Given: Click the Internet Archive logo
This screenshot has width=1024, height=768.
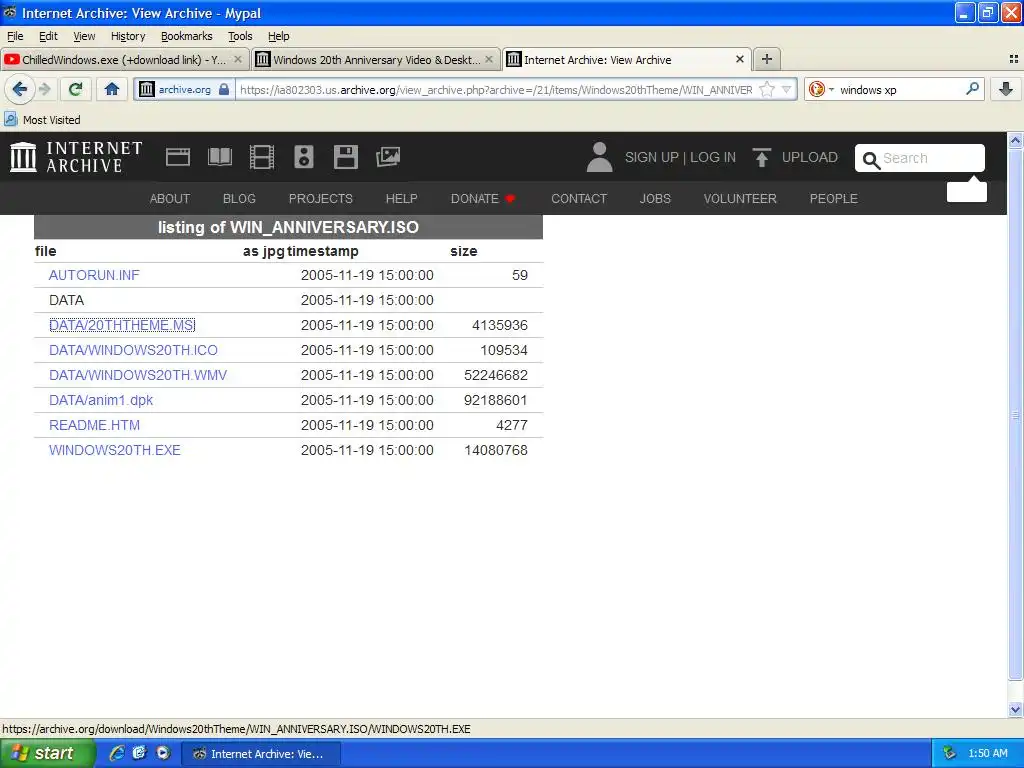Looking at the screenshot, I should [x=76, y=157].
